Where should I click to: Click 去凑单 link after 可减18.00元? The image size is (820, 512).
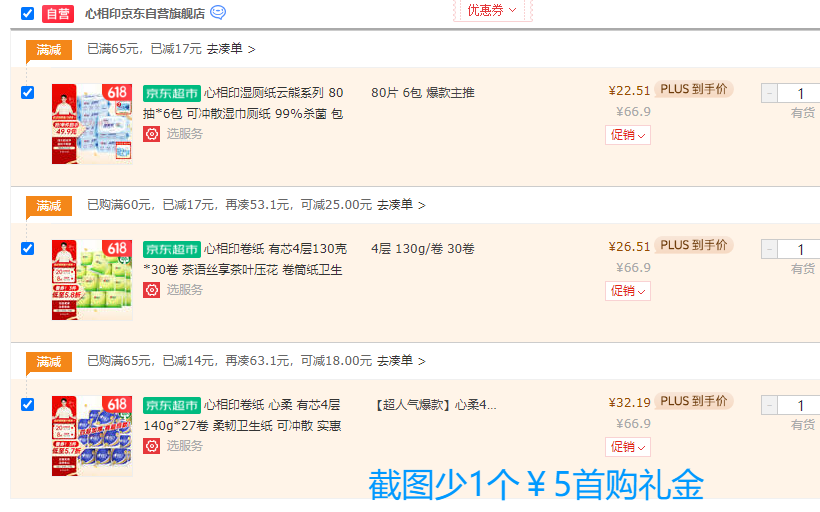click(401, 361)
